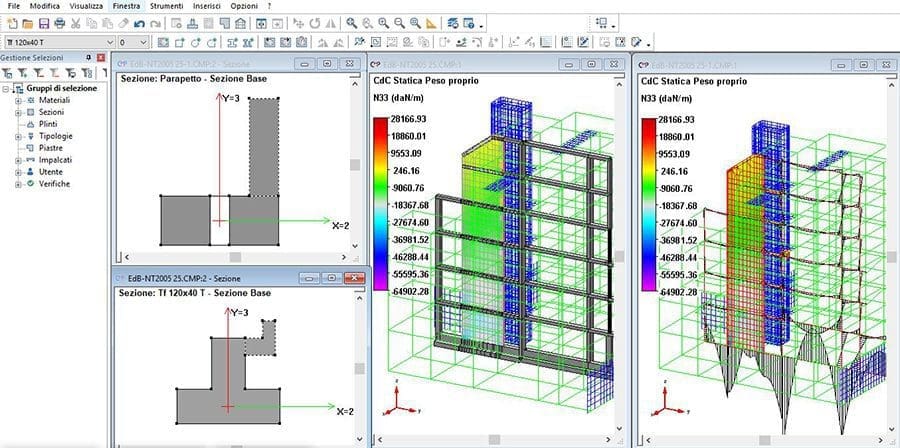
Task: Click the eraser icon in the top toolbar
Action: (x=123, y=24)
